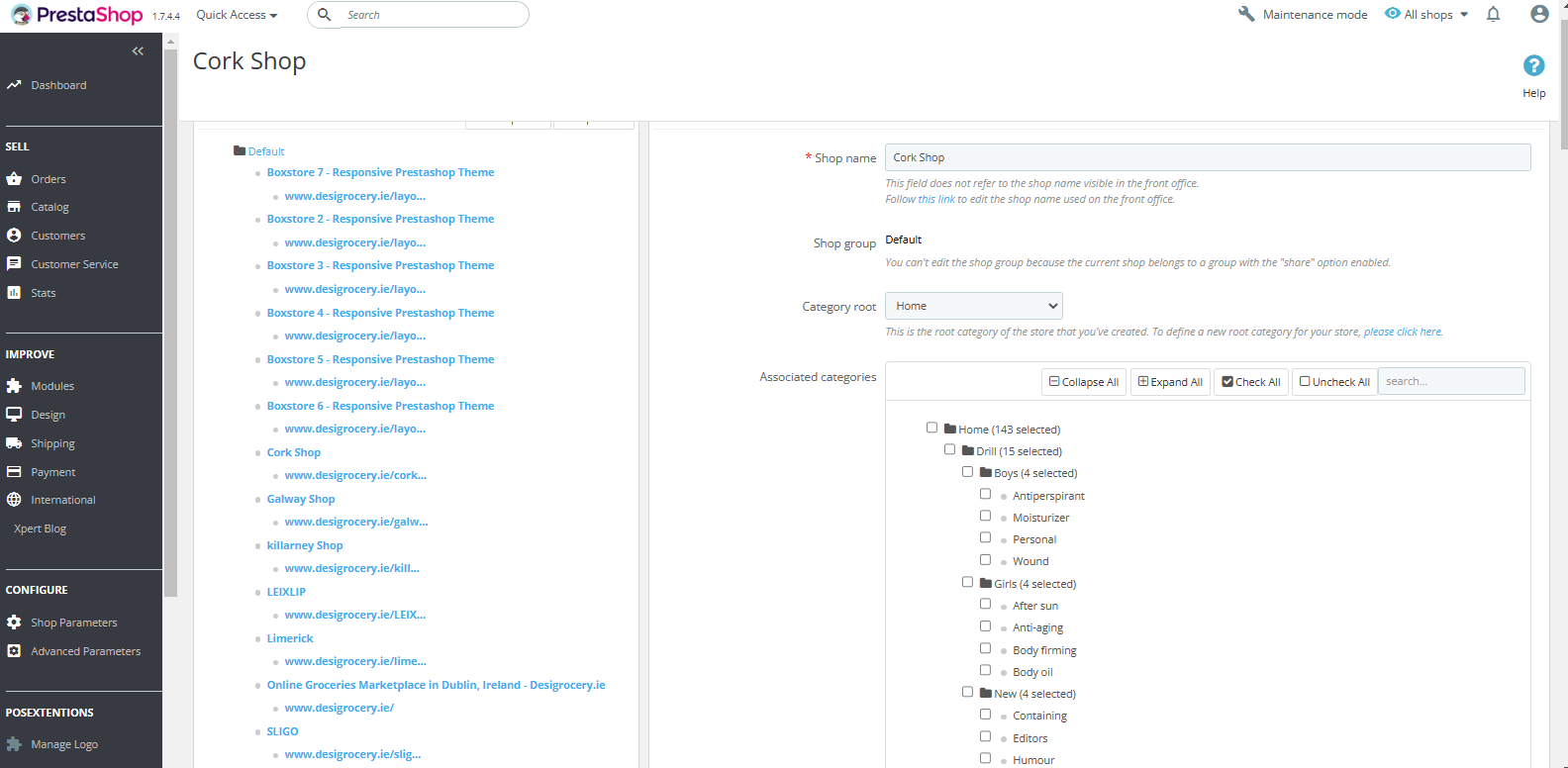Image resolution: width=1568 pixels, height=768 pixels.
Task: Click the Help question mark icon
Action: [1534, 65]
